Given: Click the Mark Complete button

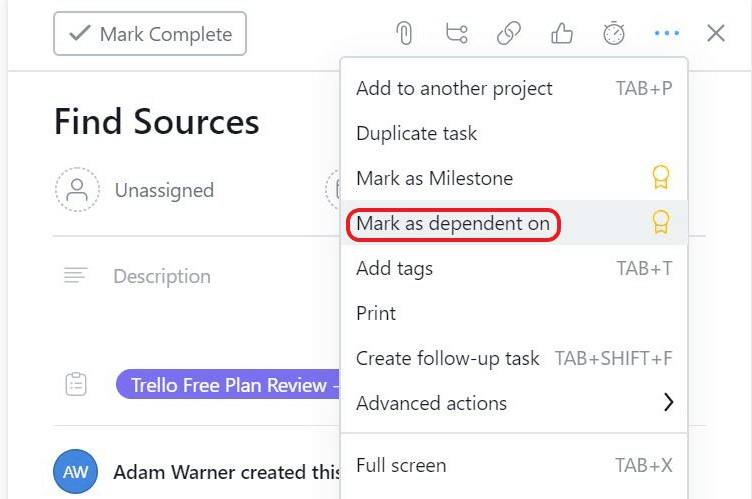Looking at the screenshot, I should 150,34.
